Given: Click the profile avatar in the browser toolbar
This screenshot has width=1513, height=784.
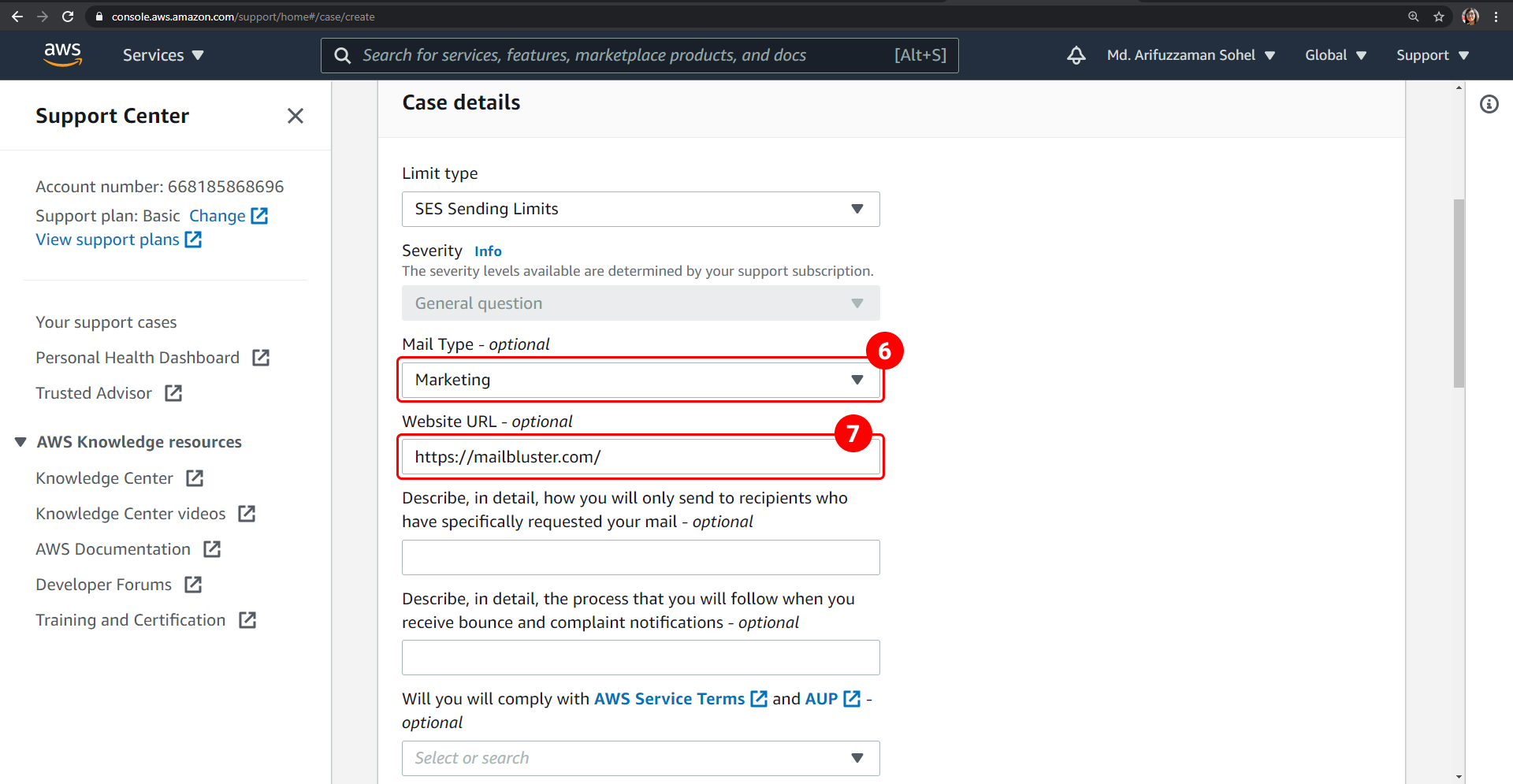Looking at the screenshot, I should 1470,16.
